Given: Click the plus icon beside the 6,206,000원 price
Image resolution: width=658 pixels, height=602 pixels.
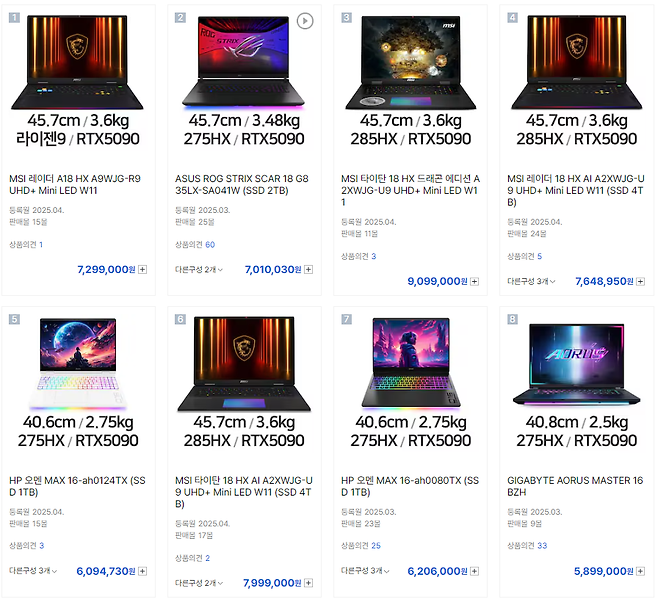Looking at the screenshot, I should click(475, 571).
